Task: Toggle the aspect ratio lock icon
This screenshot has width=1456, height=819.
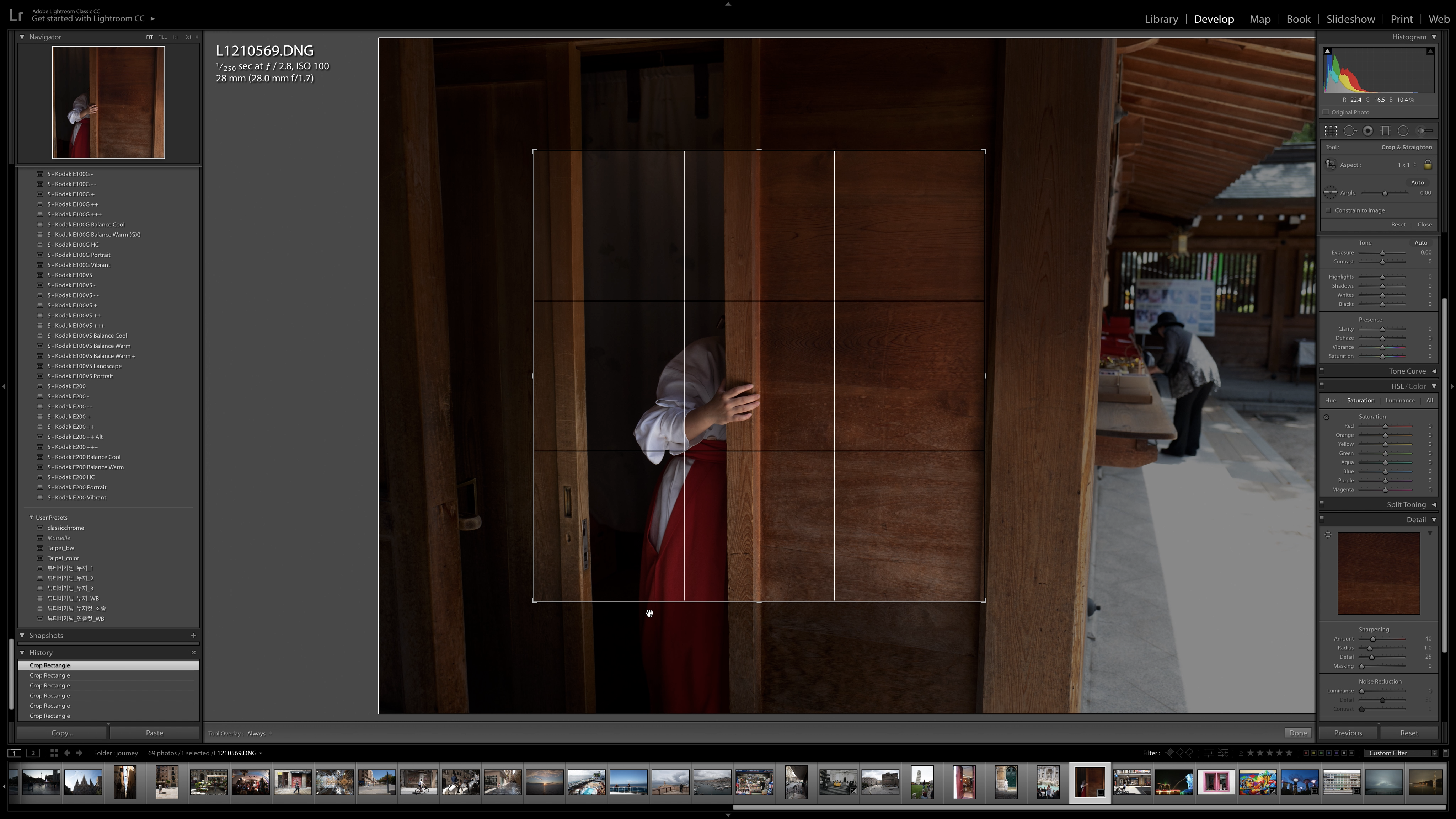Action: tap(1428, 165)
